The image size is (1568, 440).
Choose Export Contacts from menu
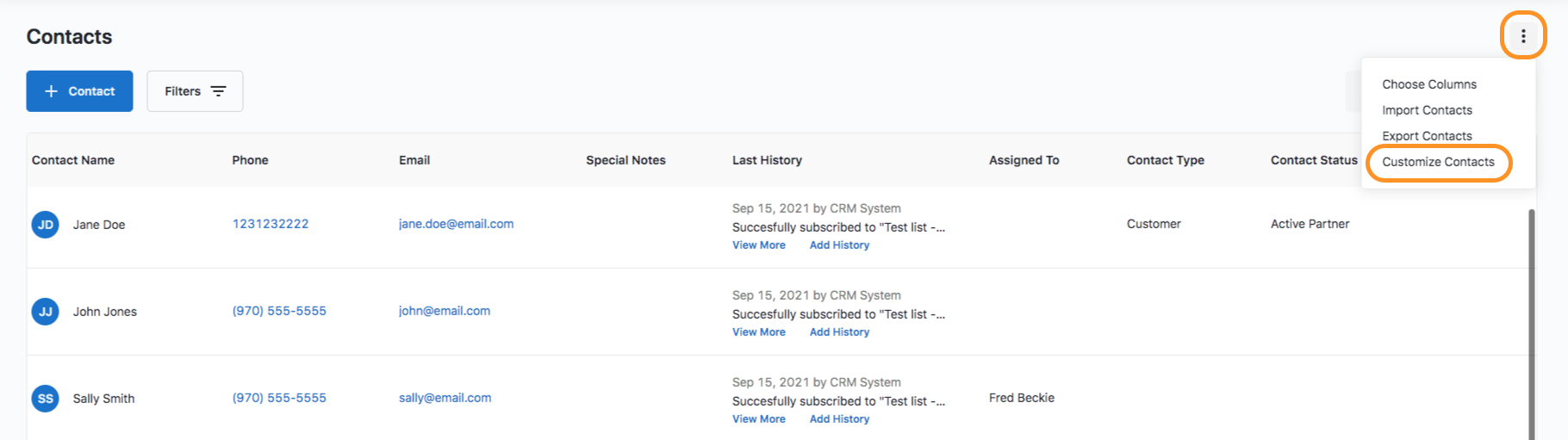[x=1427, y=136]
